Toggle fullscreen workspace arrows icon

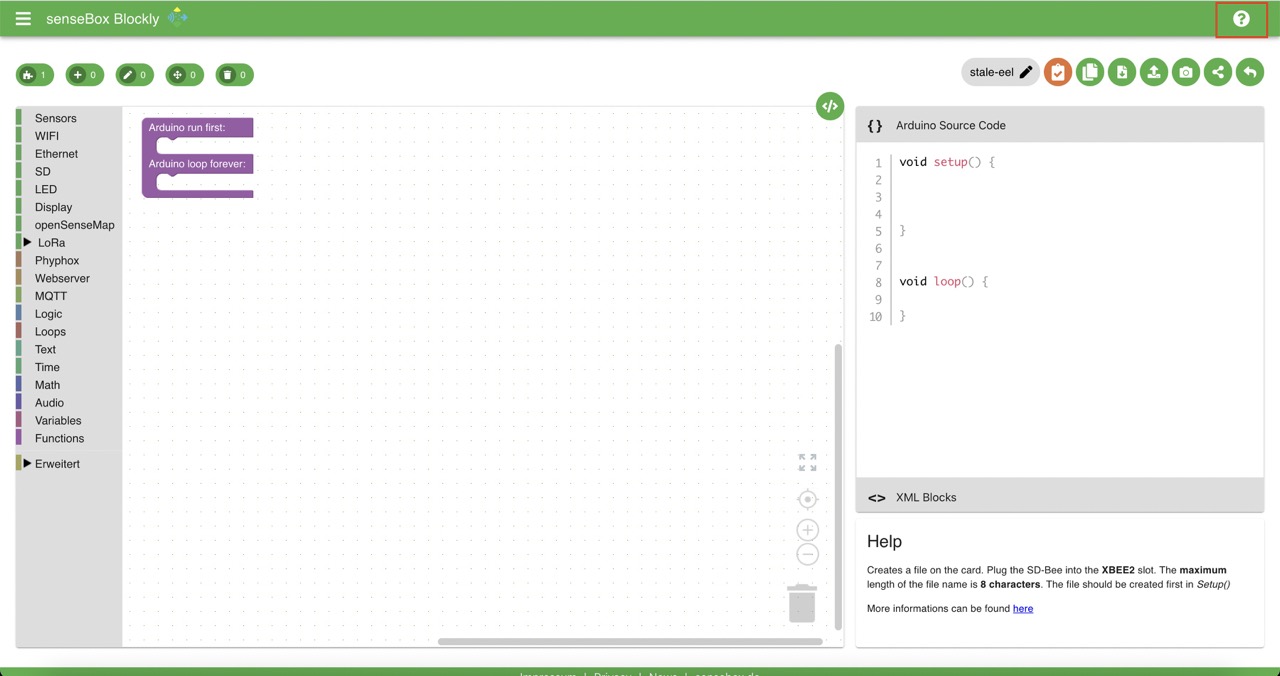point(807,463)
